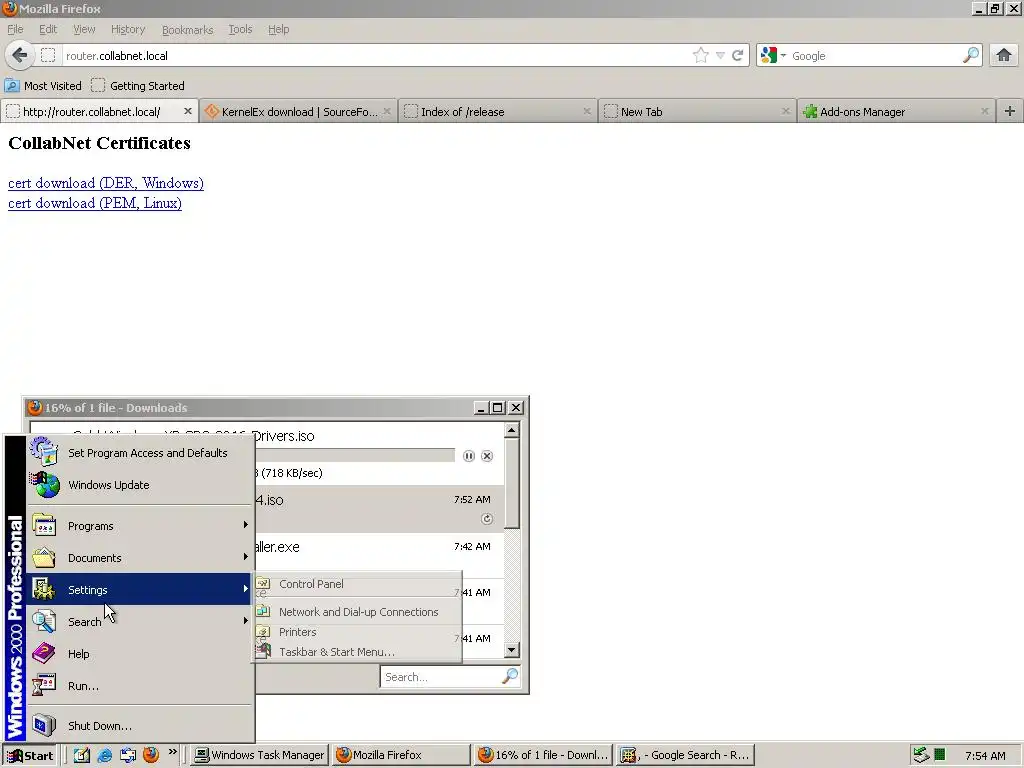
Task: Open the Bookmarks menu
Action: [x=187, y=29]
